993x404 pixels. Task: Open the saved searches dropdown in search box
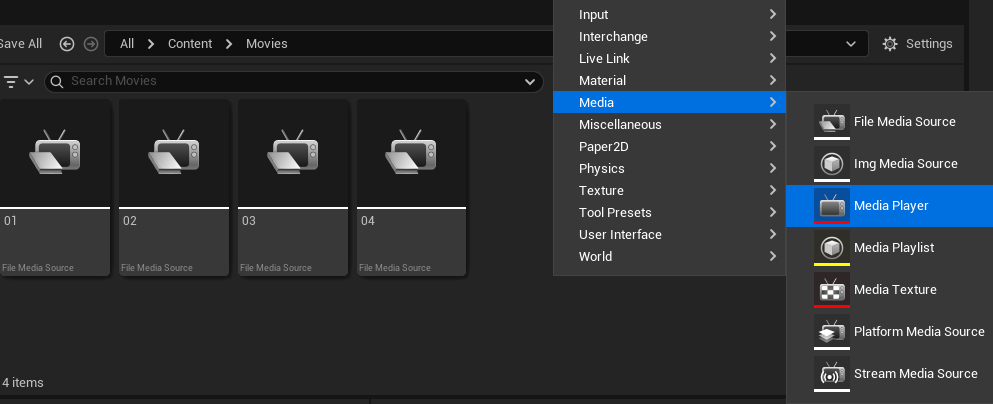[530, 82]
